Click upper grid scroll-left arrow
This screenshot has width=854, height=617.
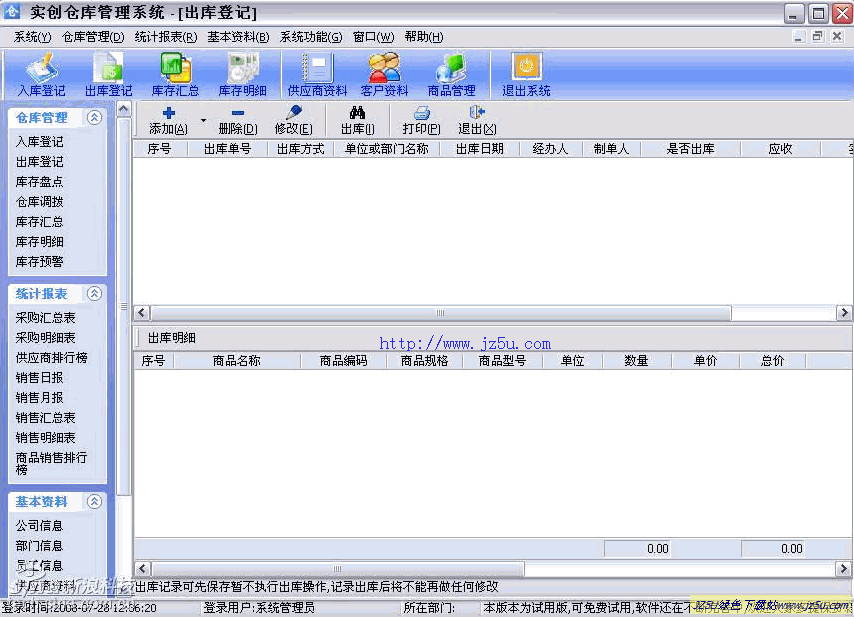pos(142,313)
